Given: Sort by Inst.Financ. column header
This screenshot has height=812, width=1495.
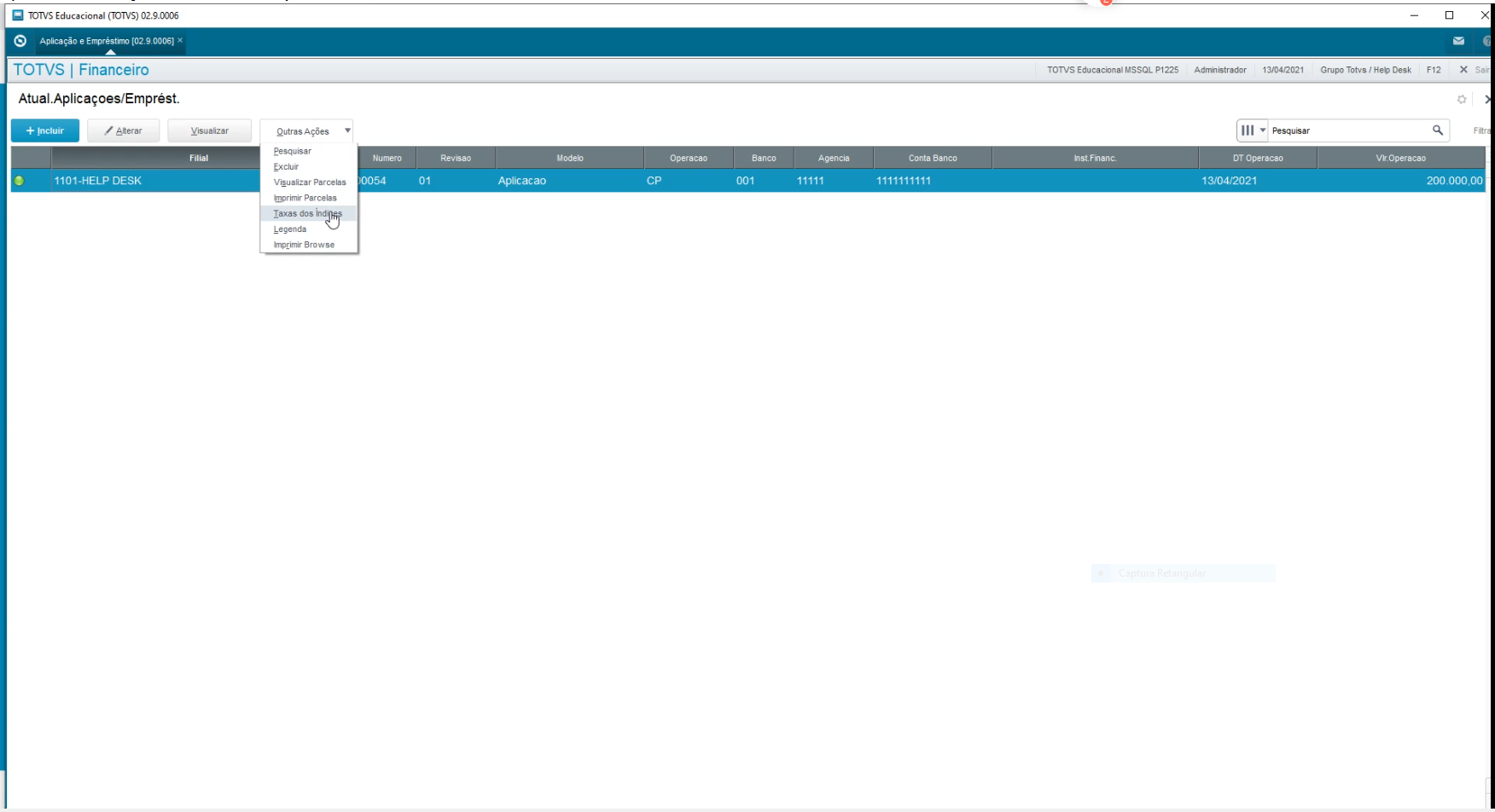Looking at the screenshot, I should pyautogui.click(x=1095, y=158).
